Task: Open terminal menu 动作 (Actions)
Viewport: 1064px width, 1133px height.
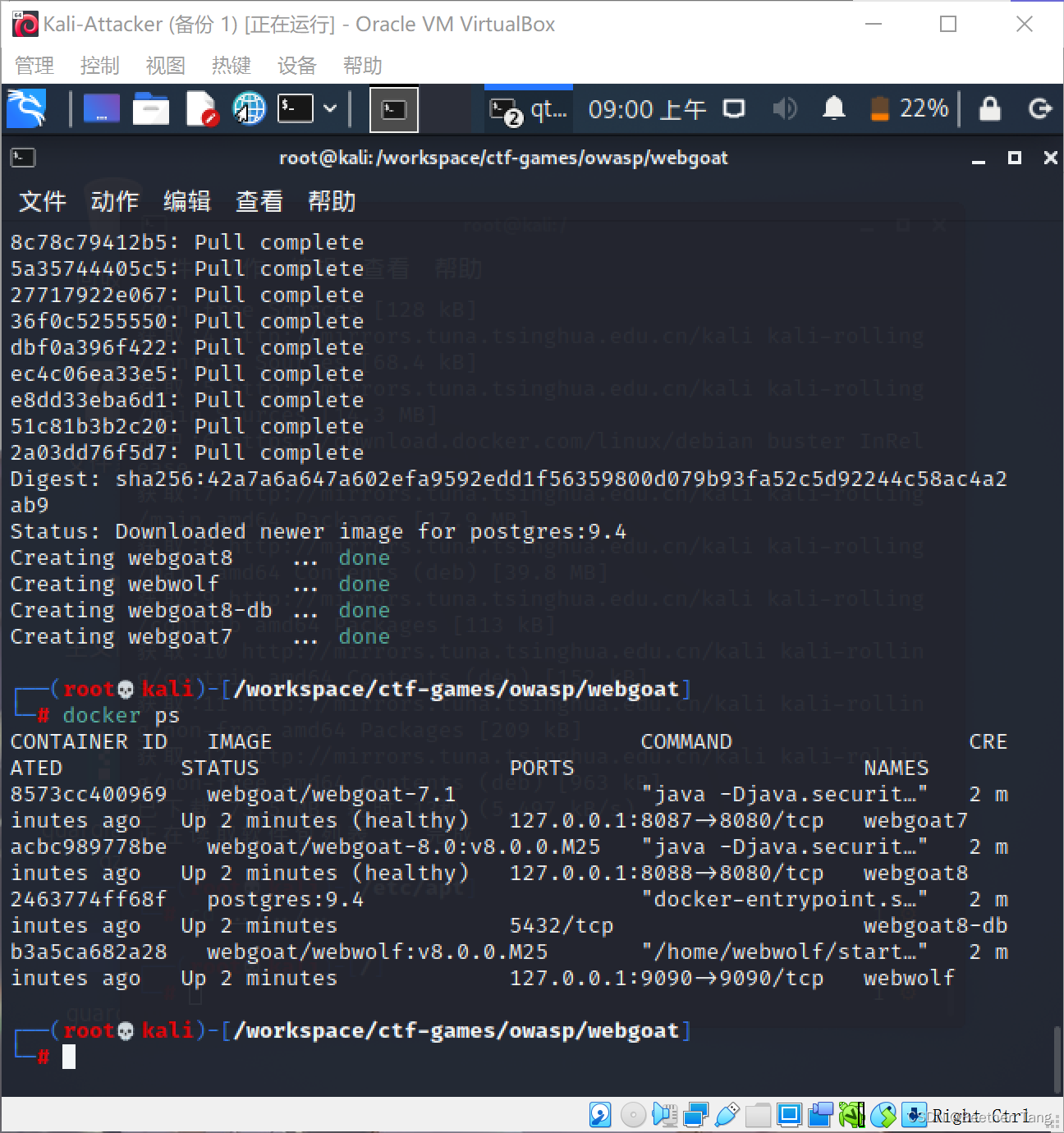Action: pos(115,201)
